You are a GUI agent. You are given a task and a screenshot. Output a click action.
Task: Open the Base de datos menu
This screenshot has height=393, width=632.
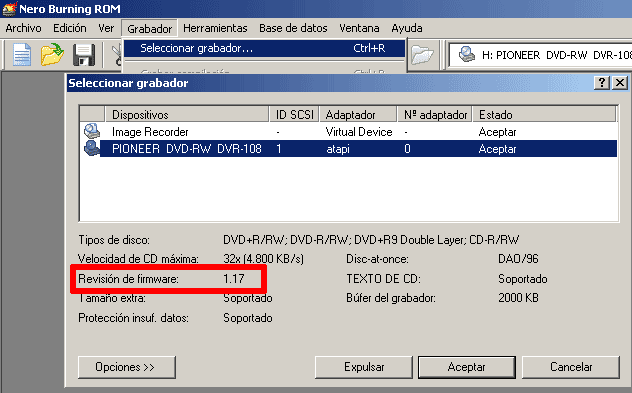point(293,28)
